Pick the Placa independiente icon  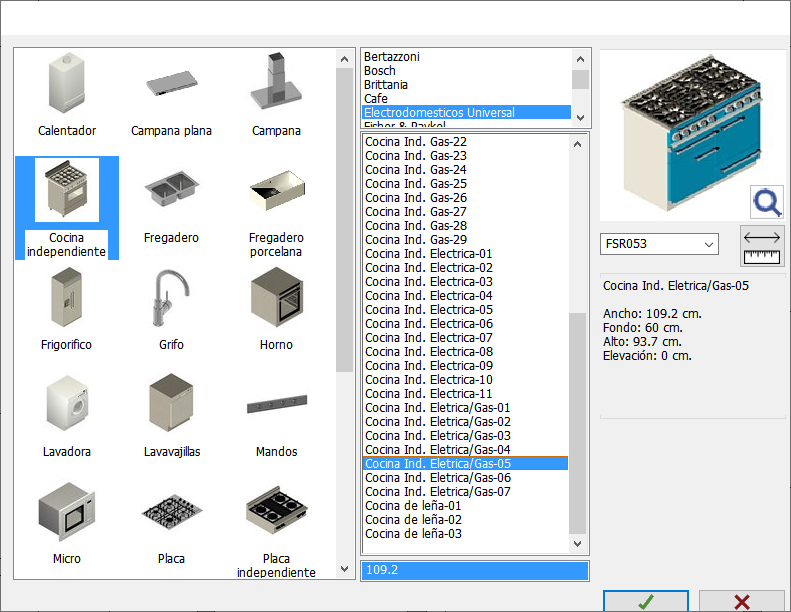(276, 511)
